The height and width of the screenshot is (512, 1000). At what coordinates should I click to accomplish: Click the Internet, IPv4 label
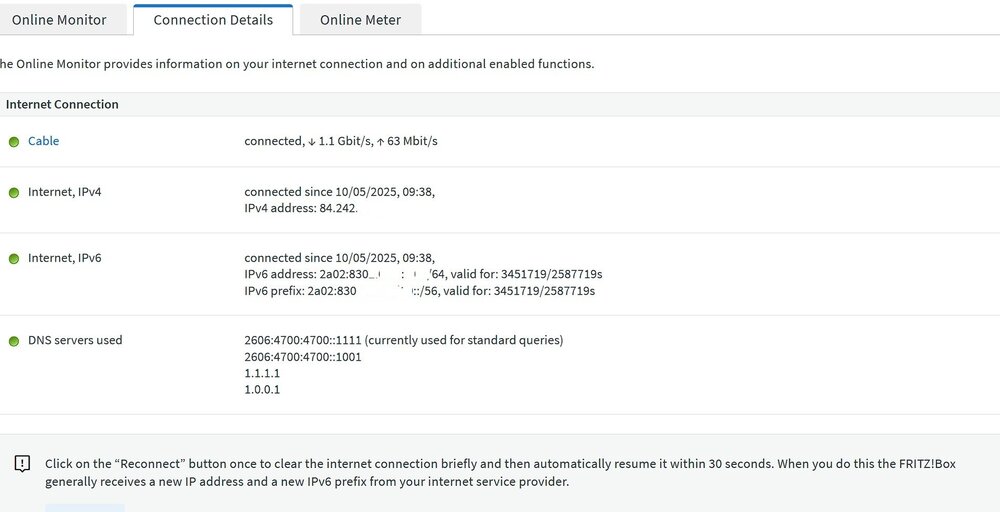[x=64, y=192]
